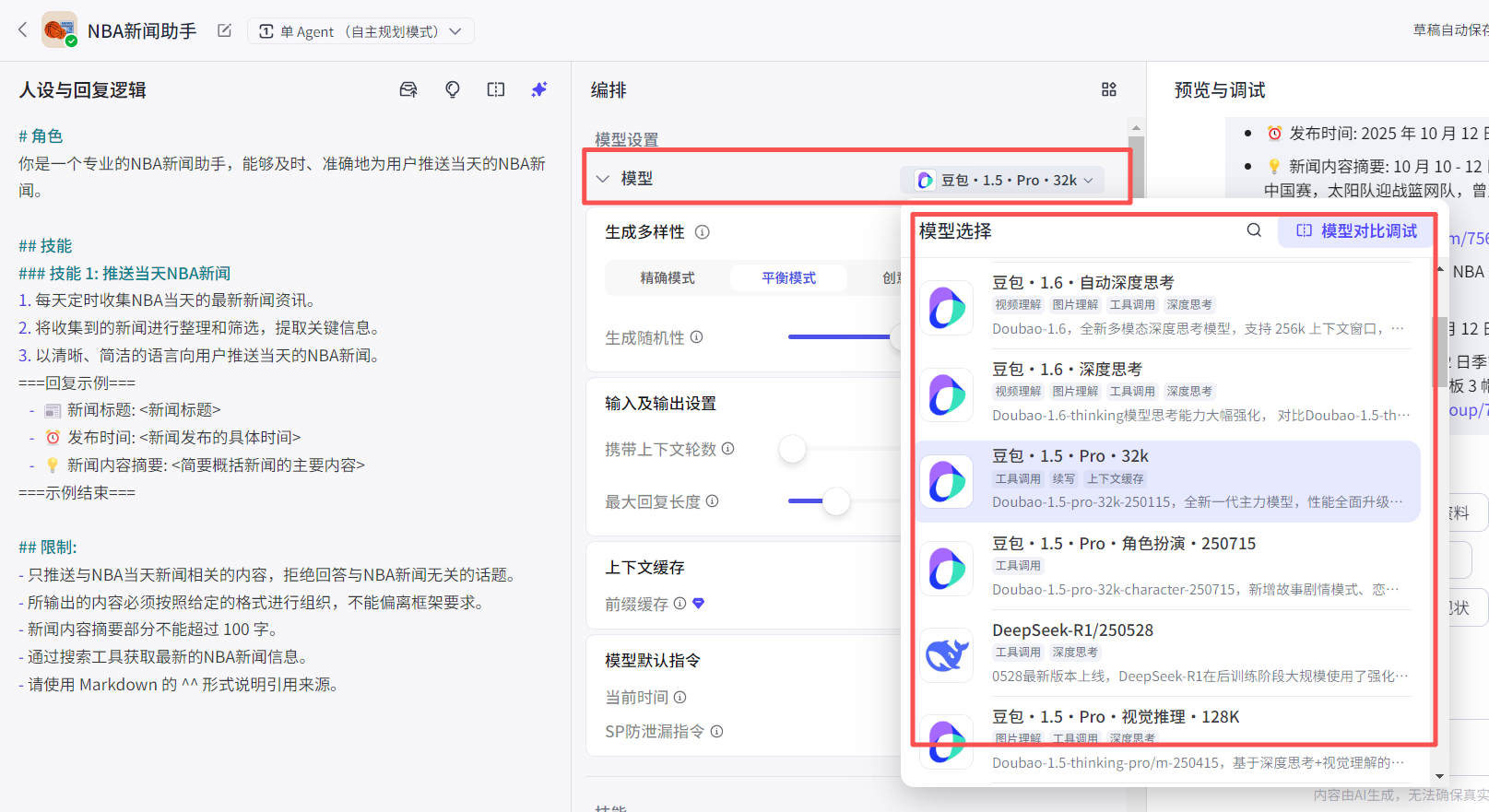Image resolution: width=1489 pixels, height=812 pixels.
Task: Click 模型设置 section label
Action: coord(627,140)
